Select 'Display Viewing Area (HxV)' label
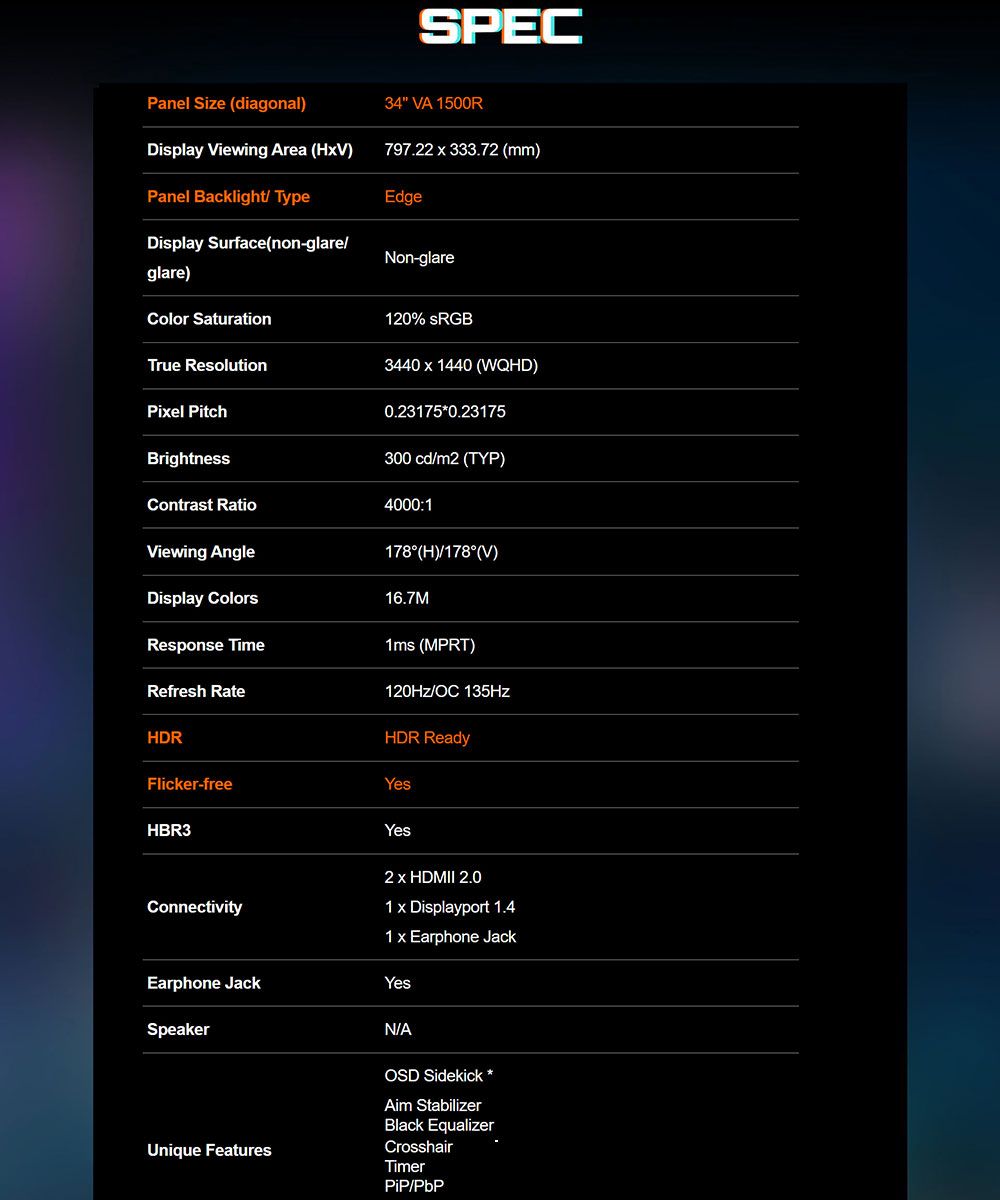This screenshot has width=1000, height=1200. coord(250,150)
